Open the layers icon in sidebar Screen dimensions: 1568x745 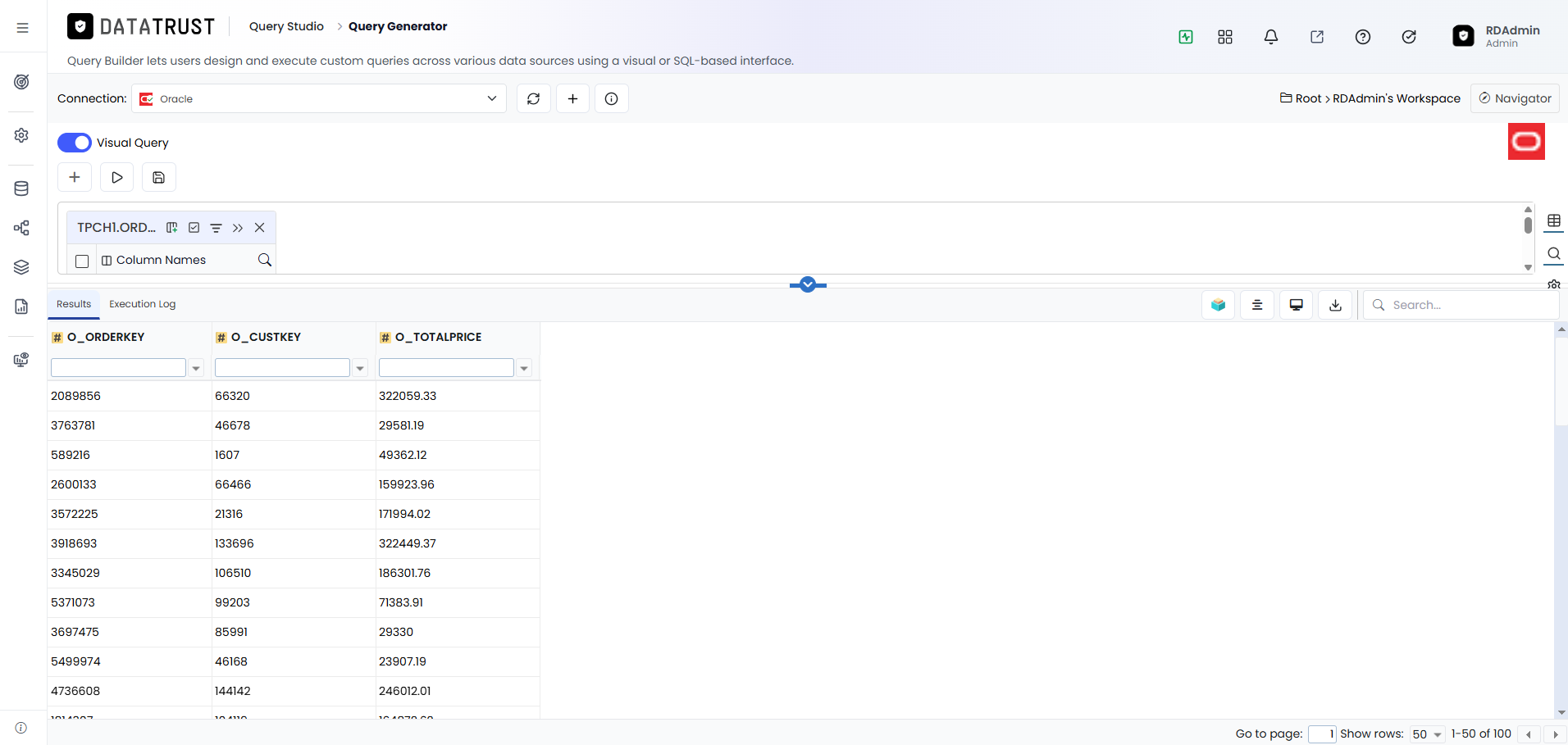22,267
